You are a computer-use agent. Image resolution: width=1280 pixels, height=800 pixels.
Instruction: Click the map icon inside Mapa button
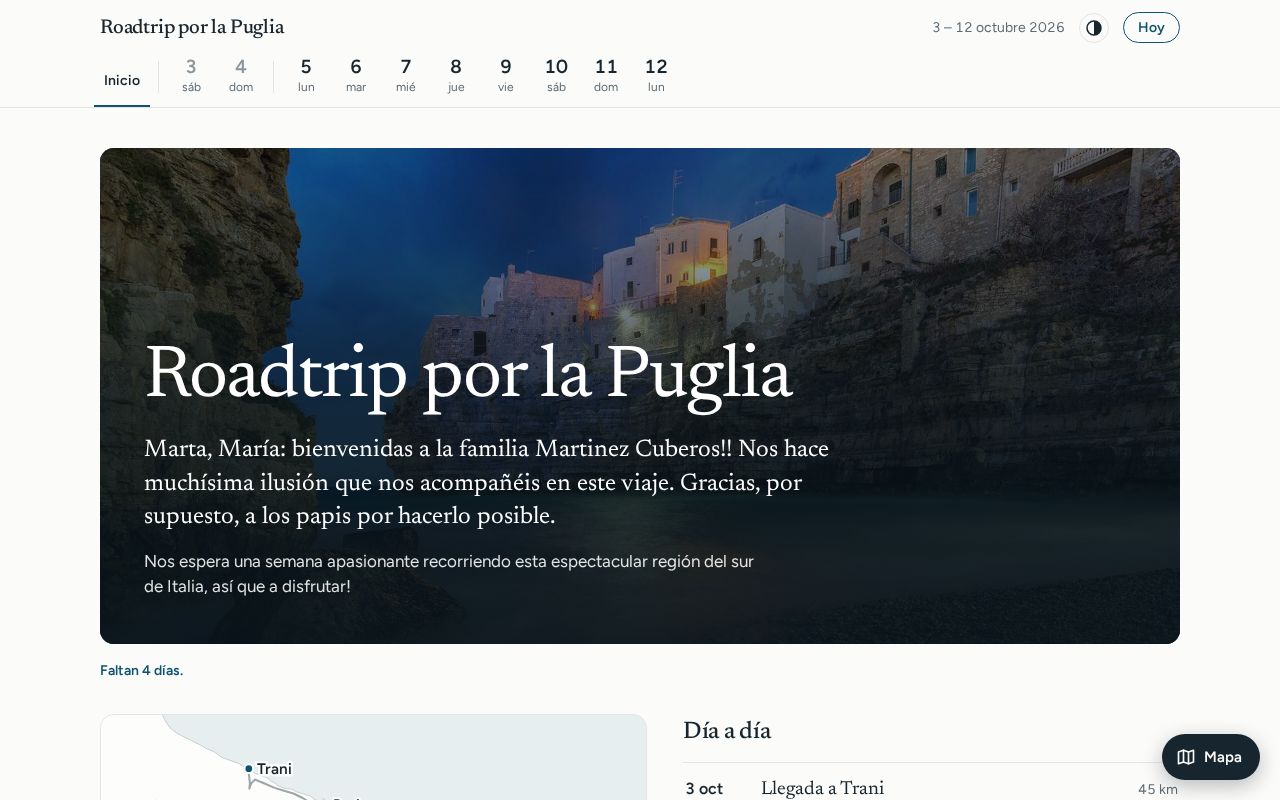pos(1186,757)
